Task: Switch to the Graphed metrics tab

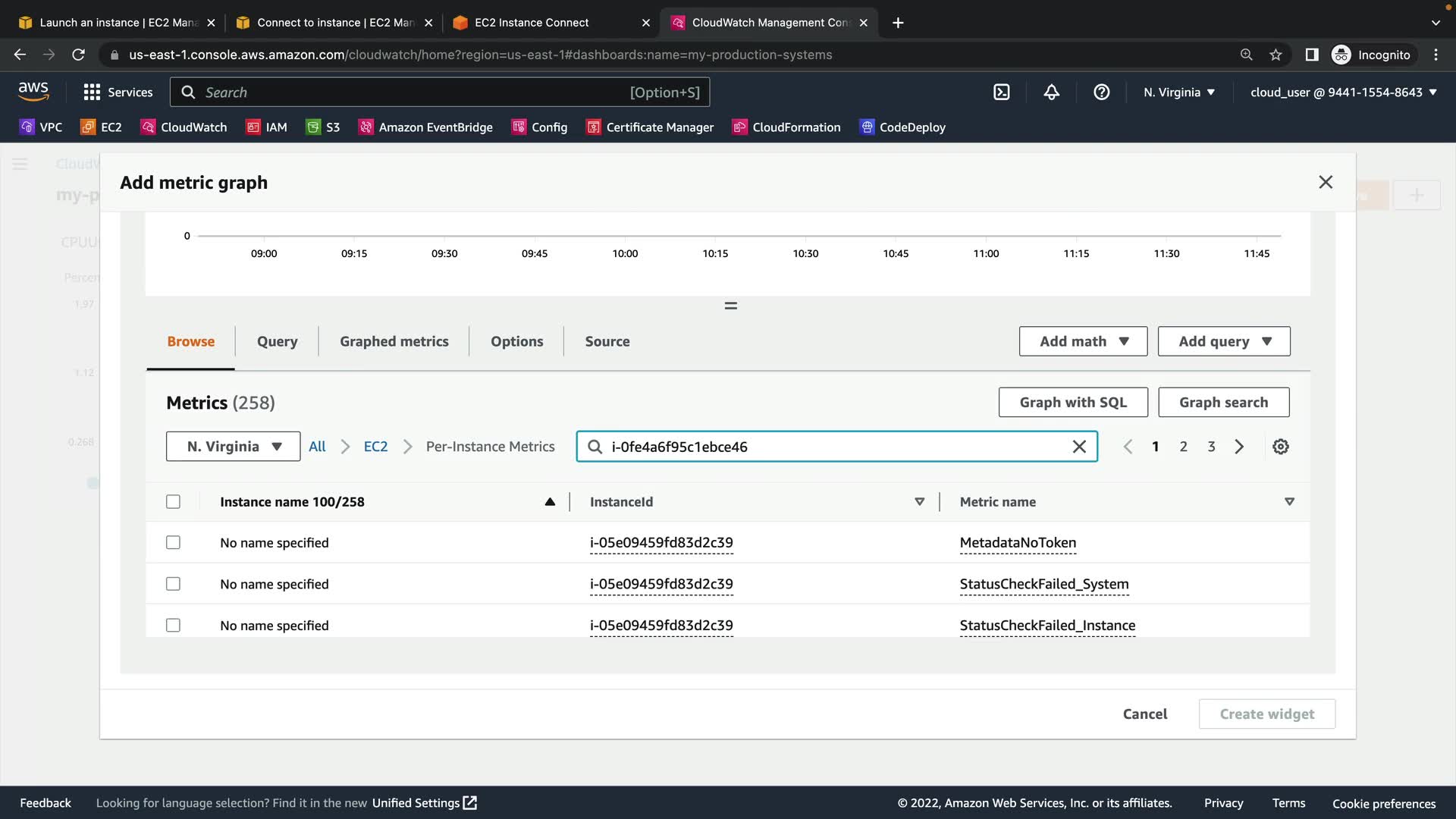Action: [394, 341]
